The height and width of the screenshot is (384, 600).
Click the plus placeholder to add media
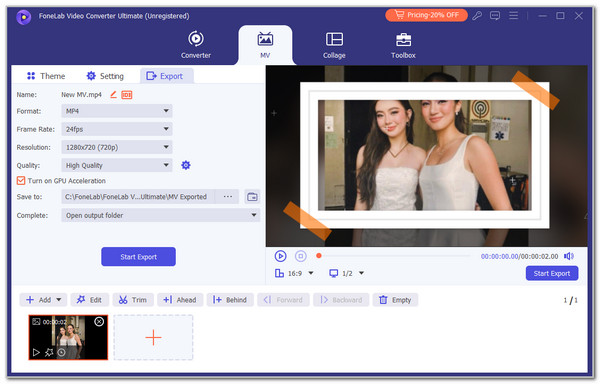[153, 337]
